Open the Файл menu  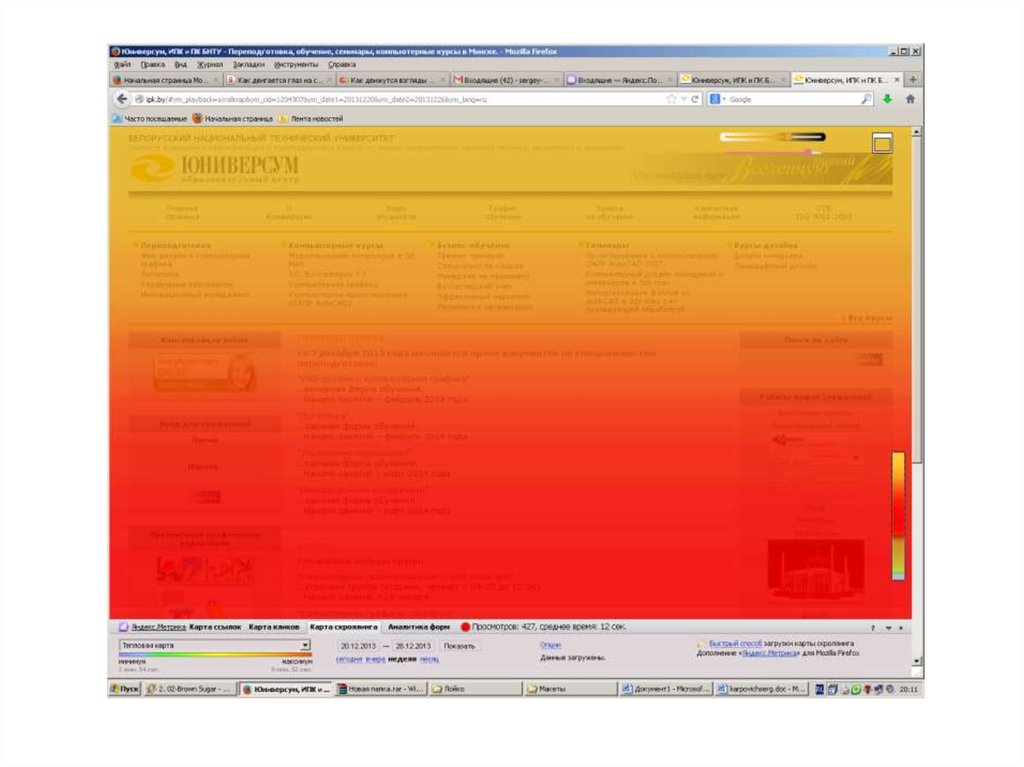[122, 65]
